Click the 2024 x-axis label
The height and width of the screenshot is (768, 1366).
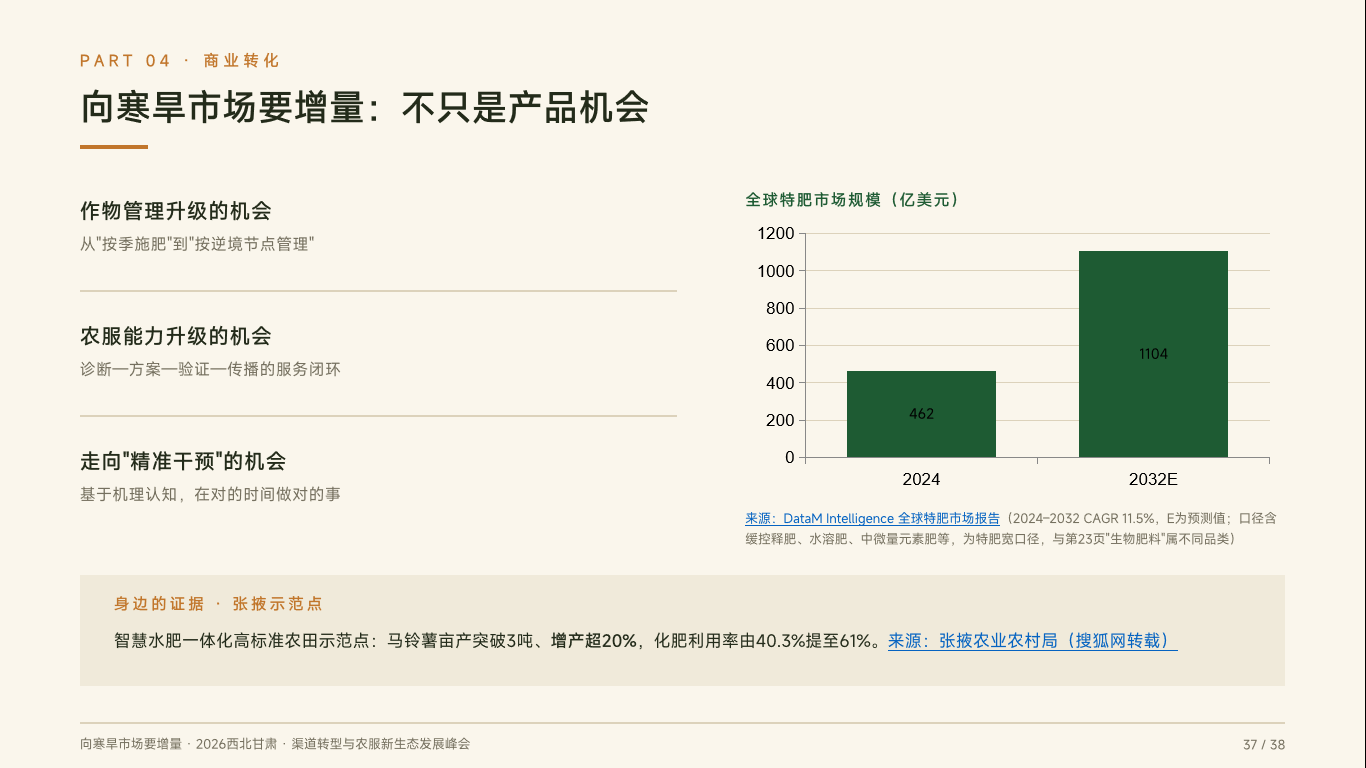pos(921,479)
